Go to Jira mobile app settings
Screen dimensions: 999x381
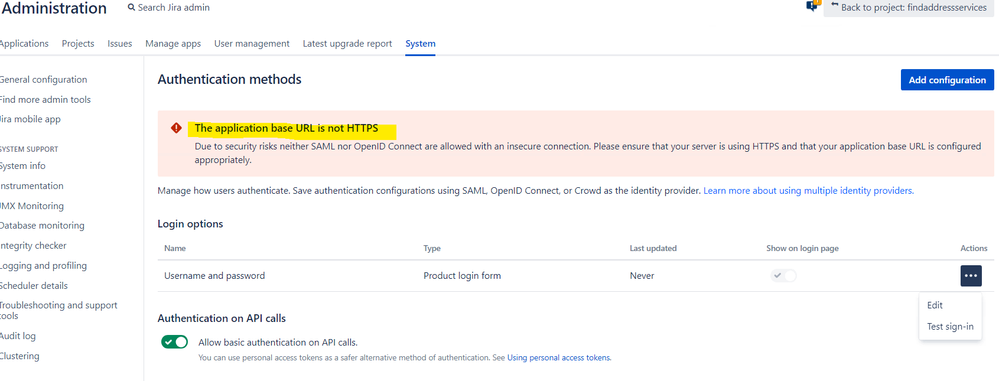point(30,119)
